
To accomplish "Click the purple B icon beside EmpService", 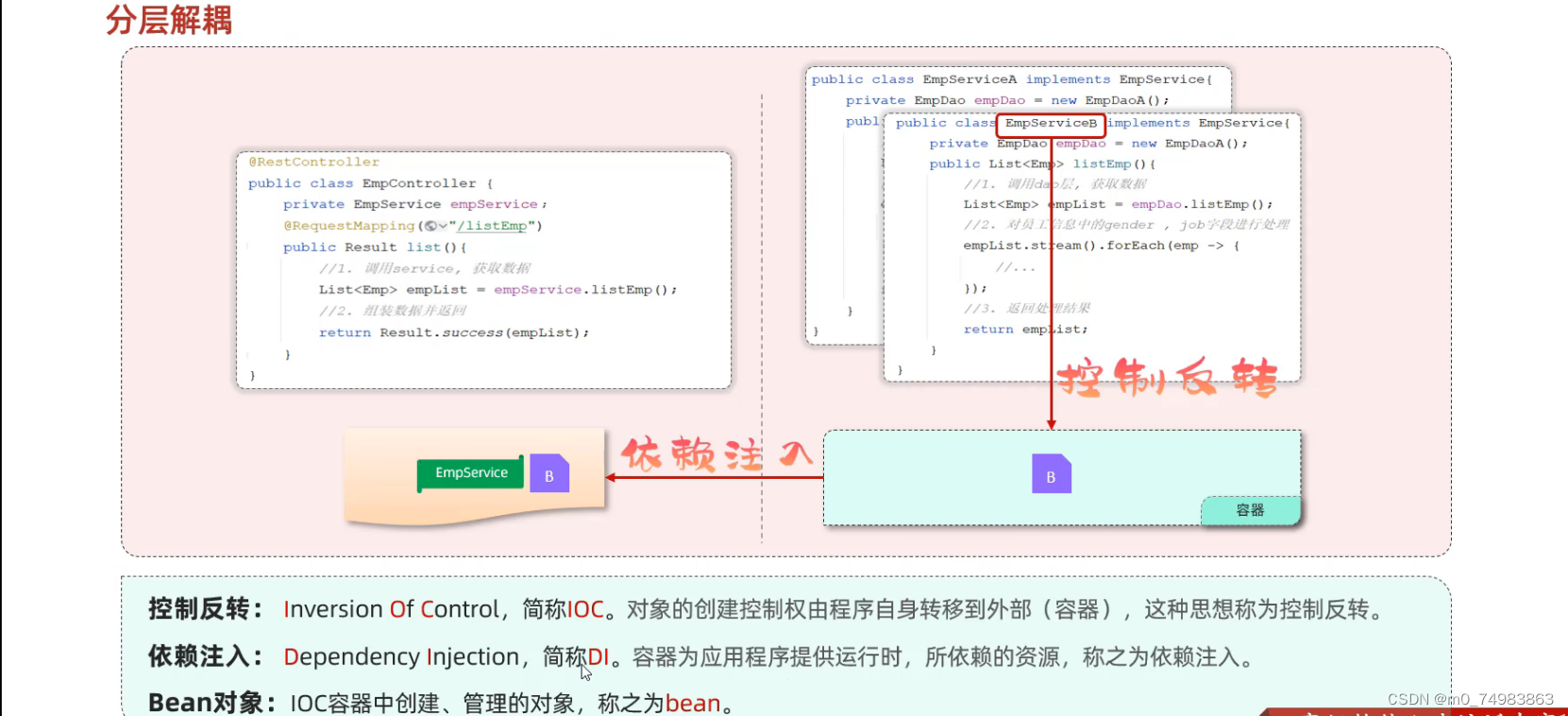I will (x=549, y=473).
